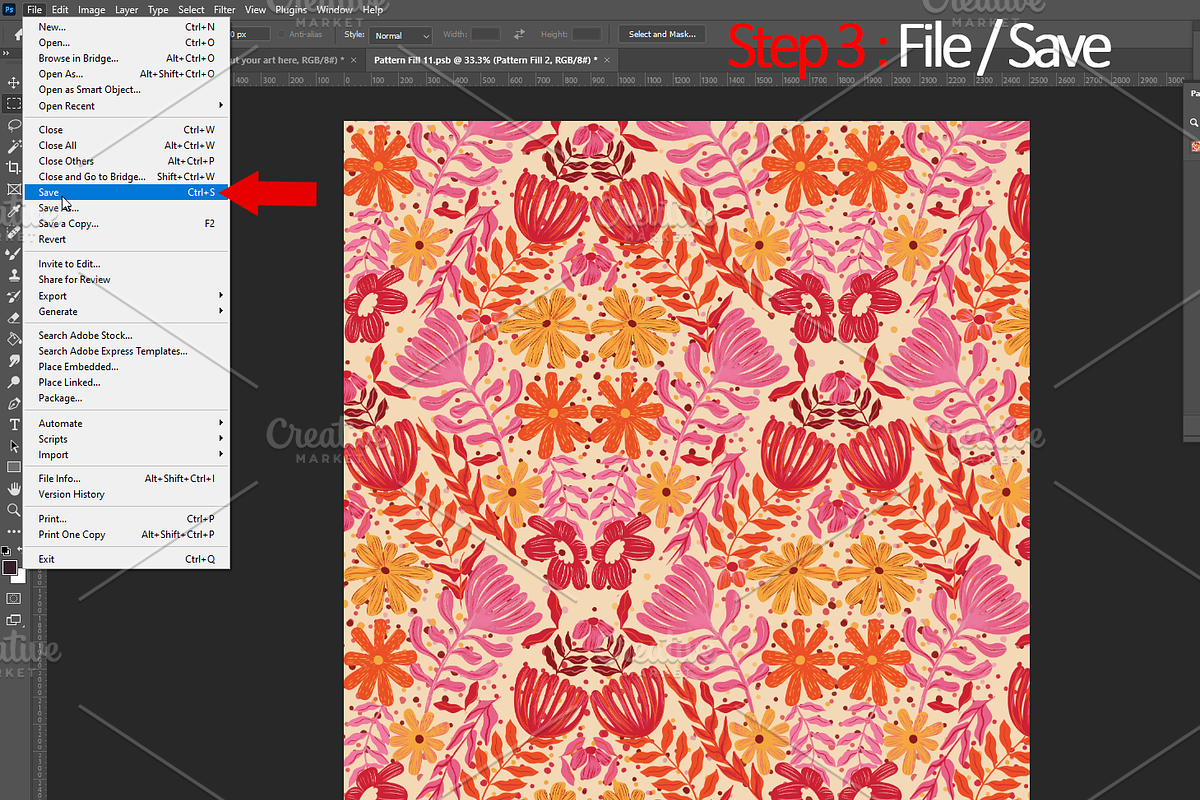Image resolution: width=1200 pixels, height=800 pixels.
Task: Select the Magic Wand tool
Action: (14, 146)
